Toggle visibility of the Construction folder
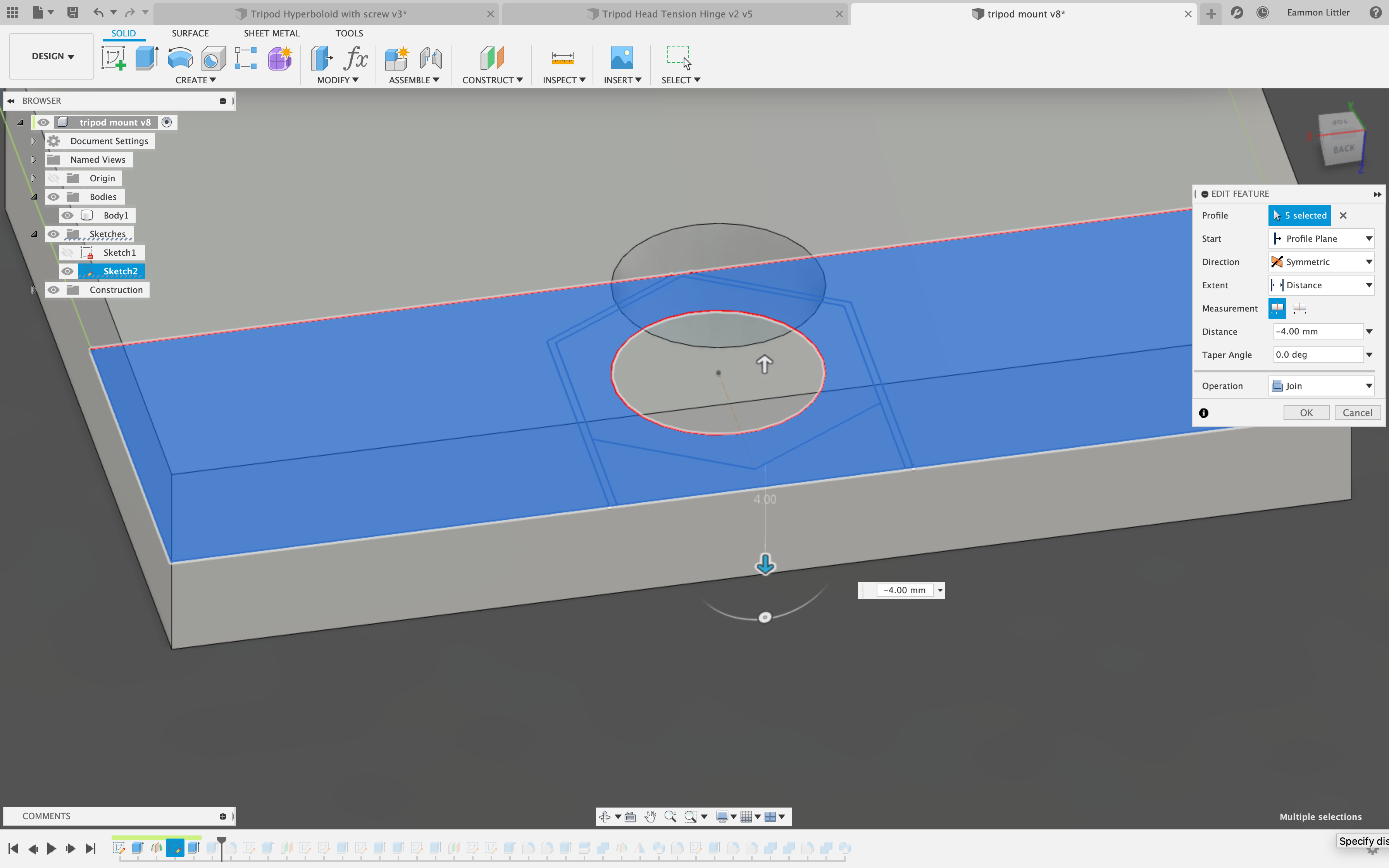Image resolution: width=1389 pixels, height=868 pixels. point(53,290)
